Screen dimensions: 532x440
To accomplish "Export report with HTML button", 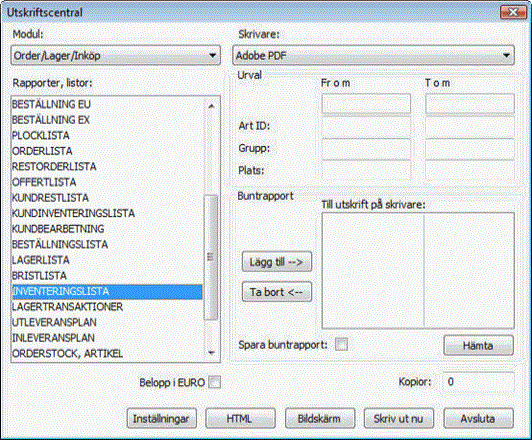I will click(x=241, y=419).
